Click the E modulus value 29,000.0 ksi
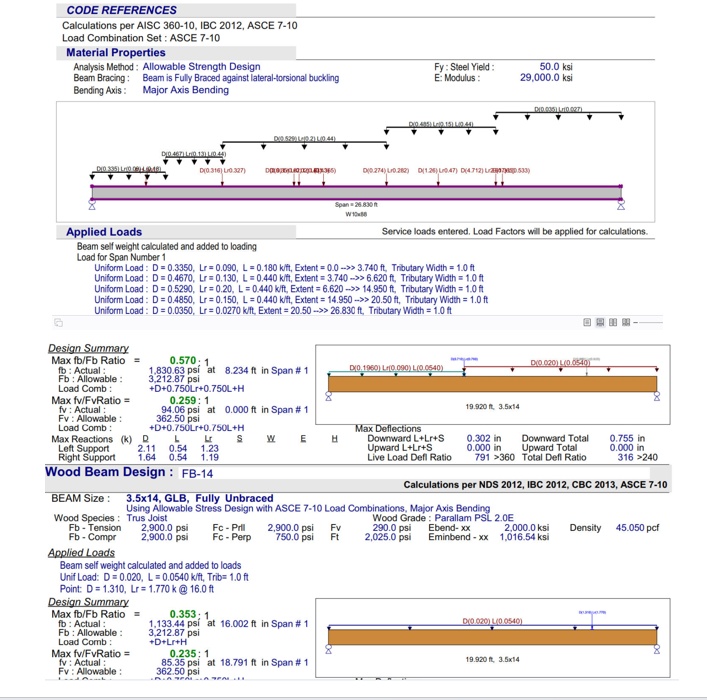Viewport: 707px width, 700px height. 546,78
